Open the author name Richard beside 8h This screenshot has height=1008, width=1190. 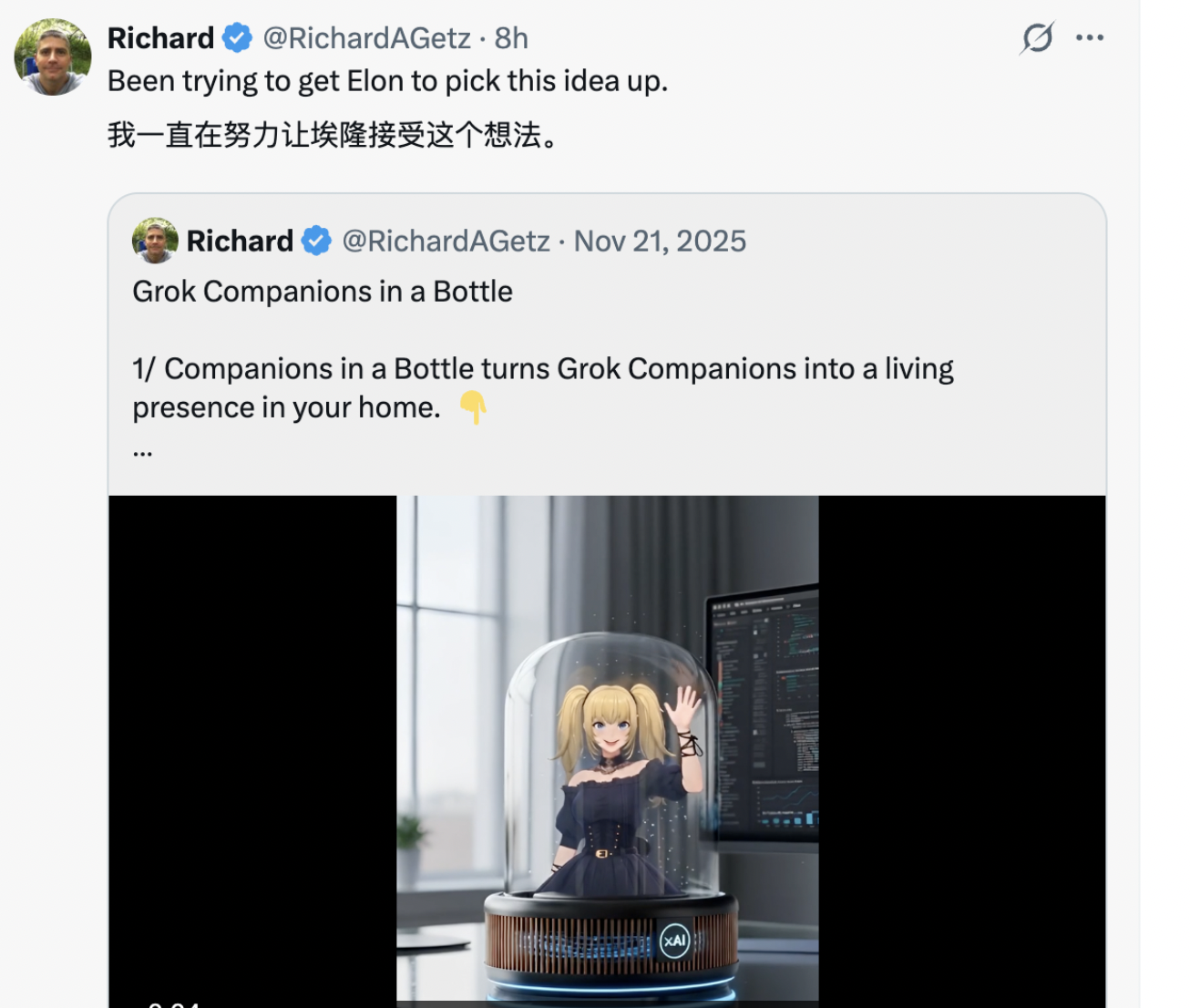tap(160, 38)
